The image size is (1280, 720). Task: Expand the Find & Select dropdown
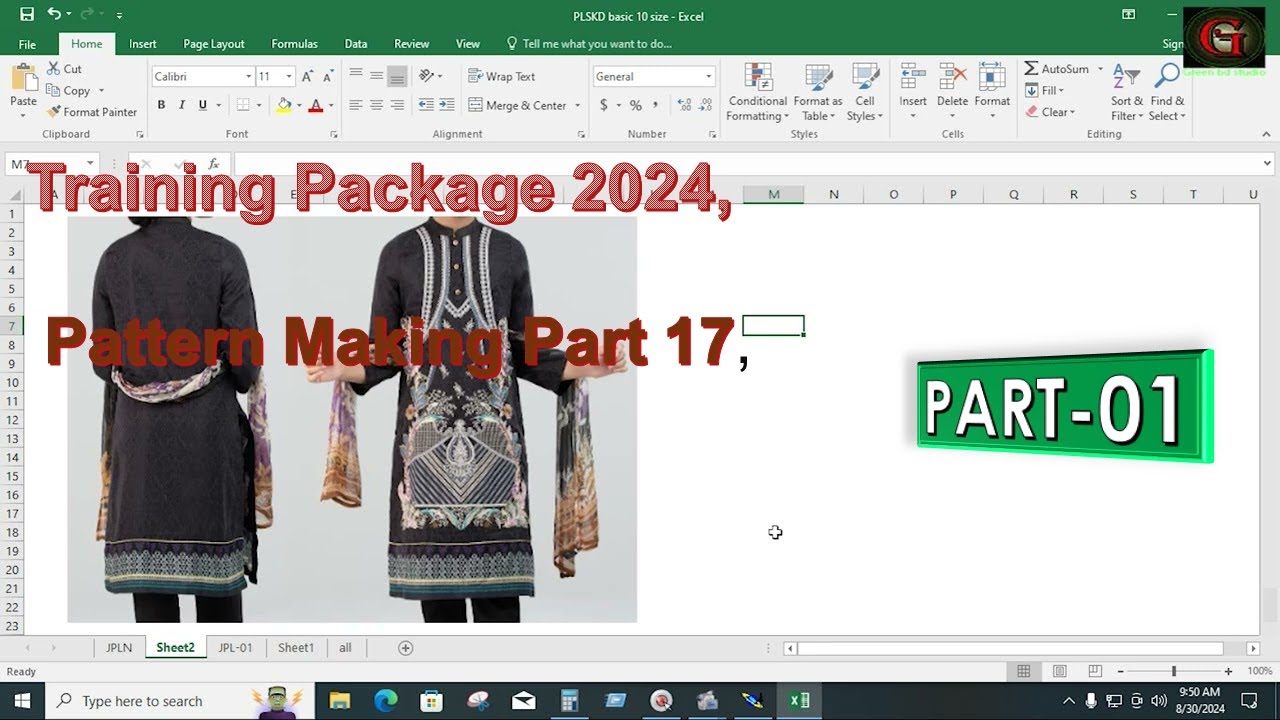[x=1167, y=91]
